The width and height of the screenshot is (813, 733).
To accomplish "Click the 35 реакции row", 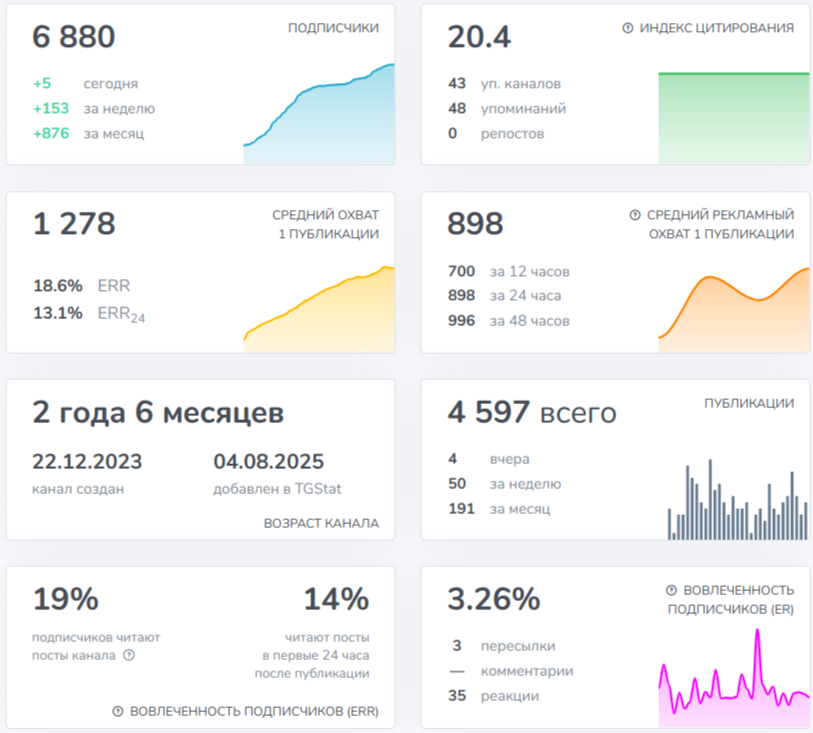I will (x=493, y=696).
